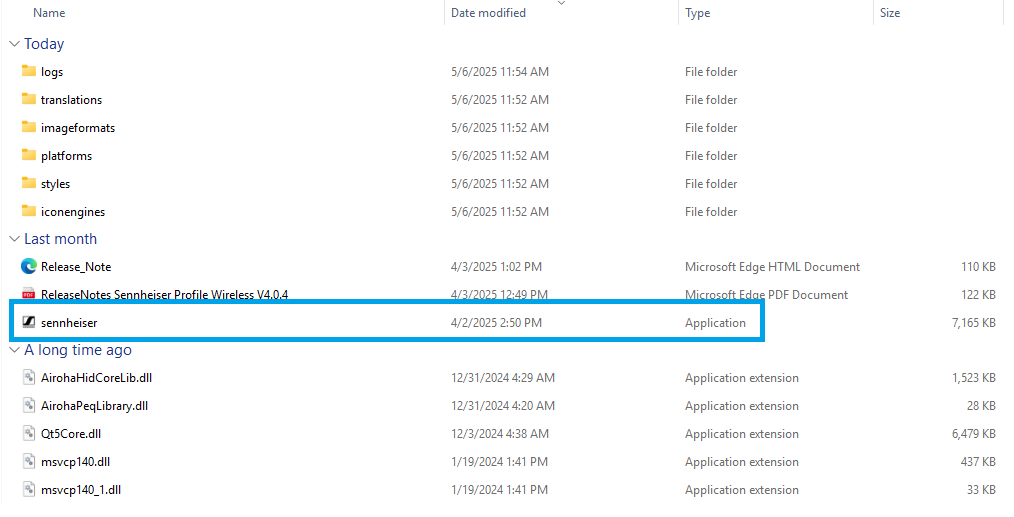
Task: Sort files by Name column header
Action: click(49, 13)
